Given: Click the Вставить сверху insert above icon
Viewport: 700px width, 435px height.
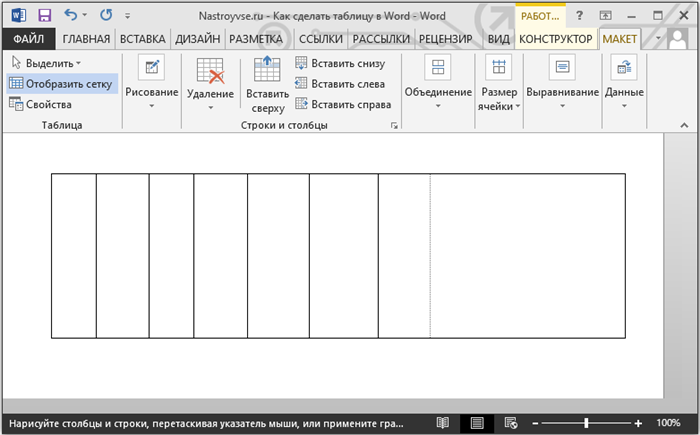Looking at the screenshot, I should pyautogui.click(x=267, y=68).
